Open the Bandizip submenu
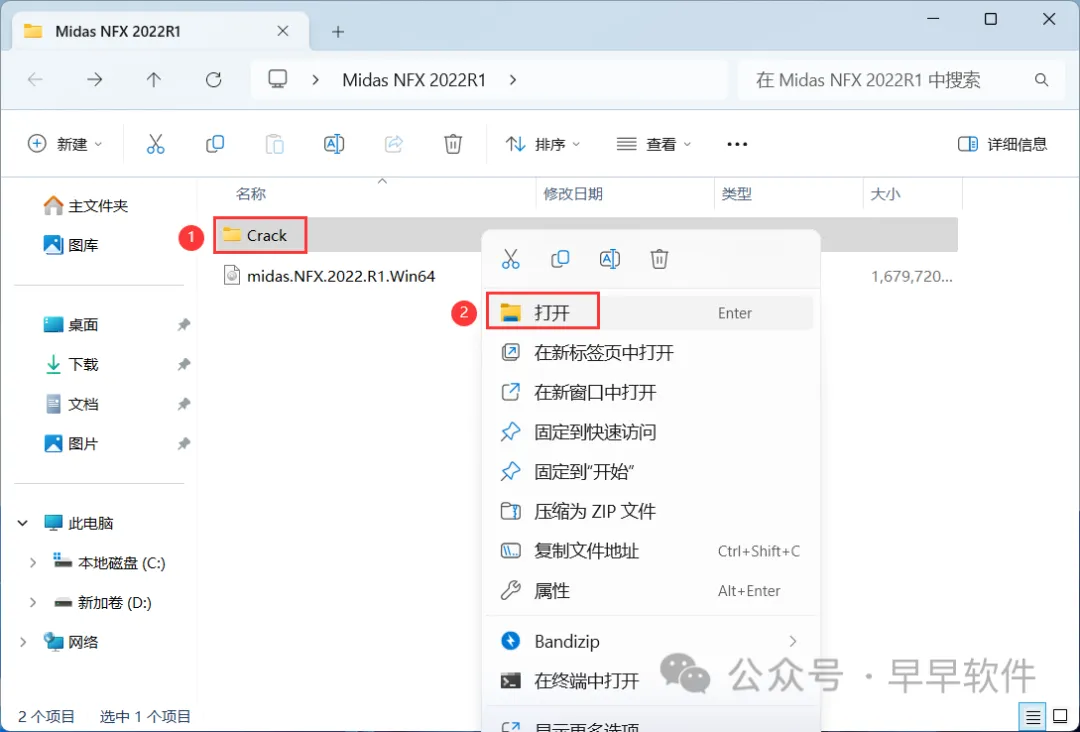This screenshot has height=732, width=1080. tap(650, 642)
